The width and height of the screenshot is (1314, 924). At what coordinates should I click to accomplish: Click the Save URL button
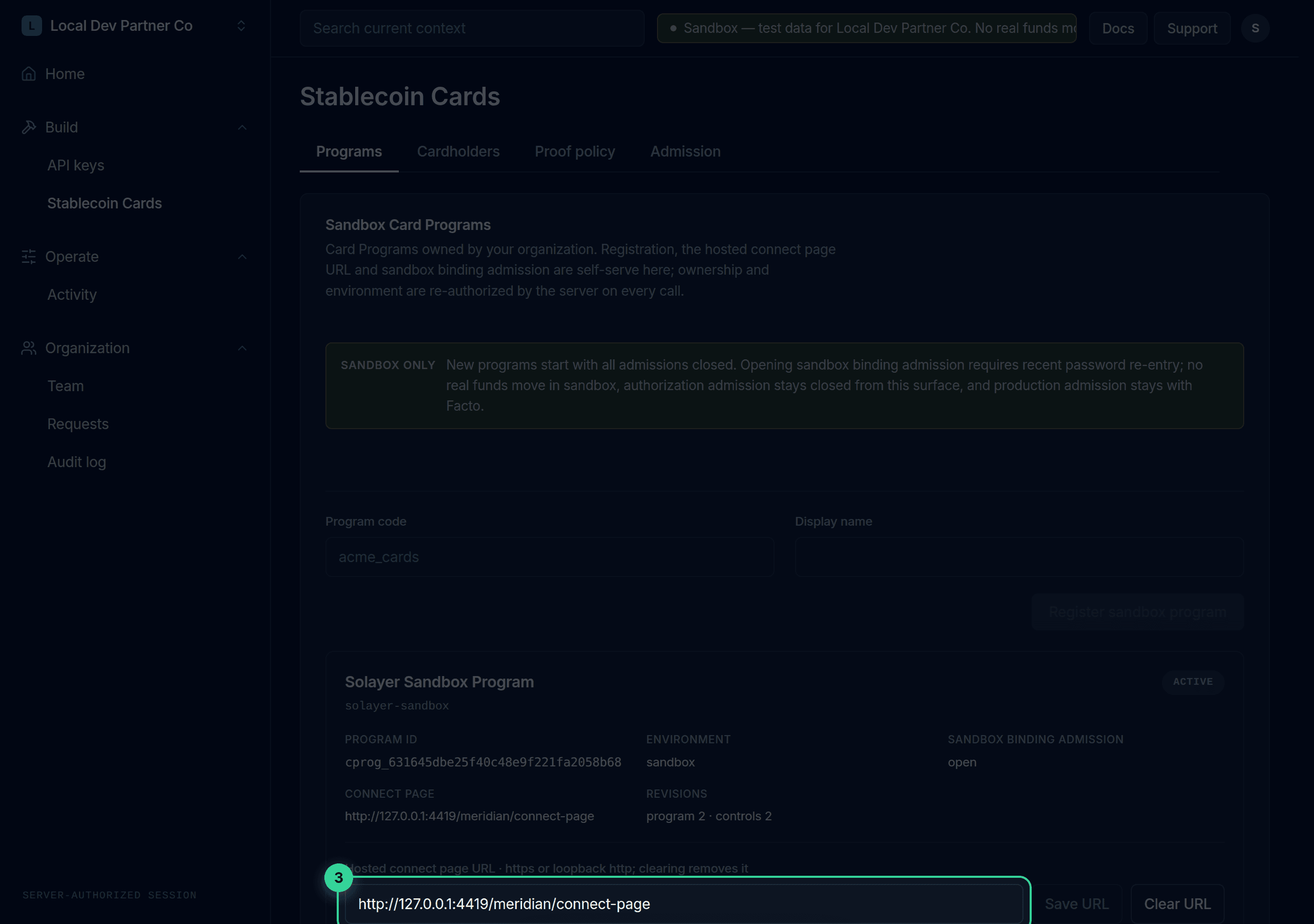pos(1076,904)
